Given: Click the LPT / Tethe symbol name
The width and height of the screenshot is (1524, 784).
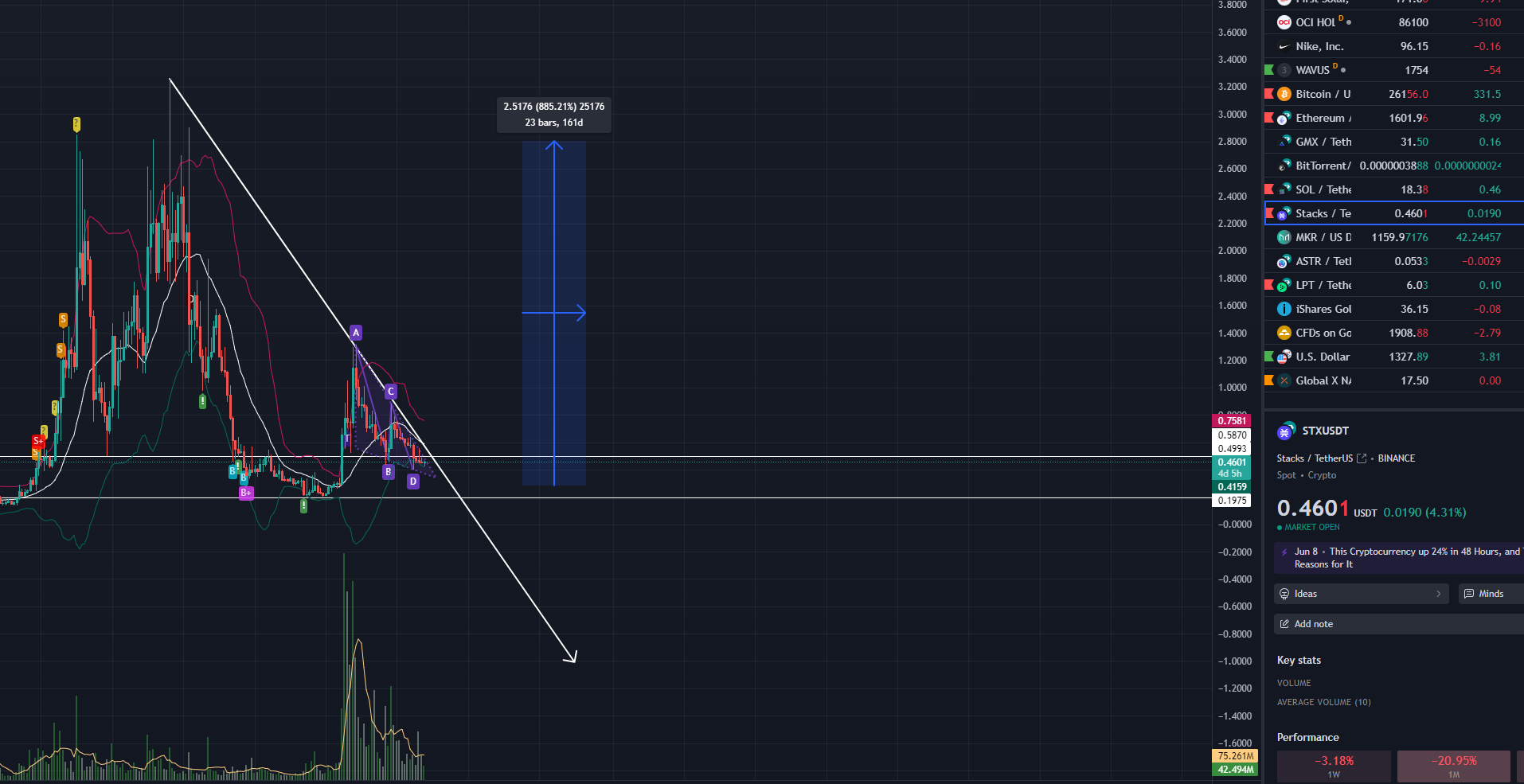Looking at the screenshot, I should (x=1323, y=285).
